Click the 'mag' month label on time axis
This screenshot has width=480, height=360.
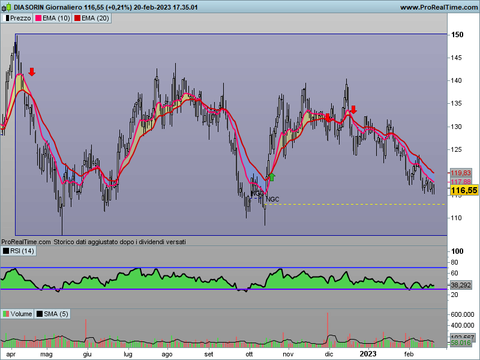pyautogui.click(x=46, y=354)
